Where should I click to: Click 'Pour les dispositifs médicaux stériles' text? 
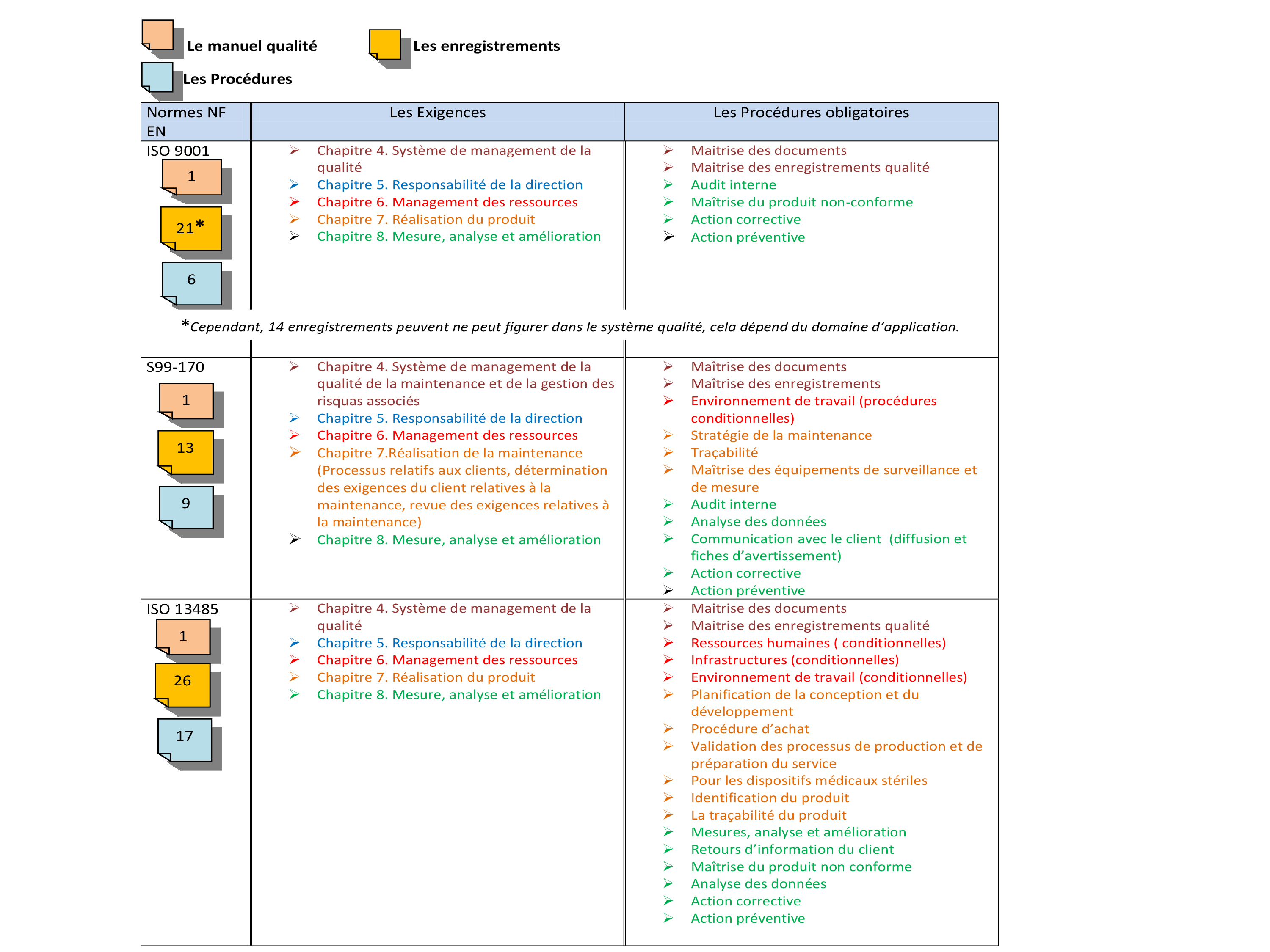pos(809,781)
